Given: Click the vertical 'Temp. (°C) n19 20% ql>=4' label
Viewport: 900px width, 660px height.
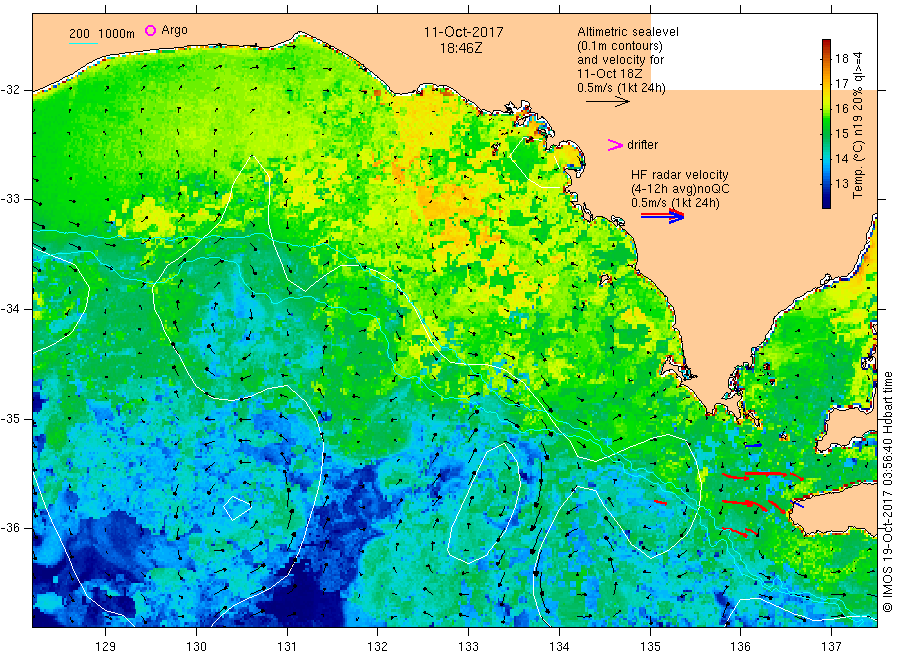Looking at the screenshot, I should pyautogui.click(x=858, y=125).
